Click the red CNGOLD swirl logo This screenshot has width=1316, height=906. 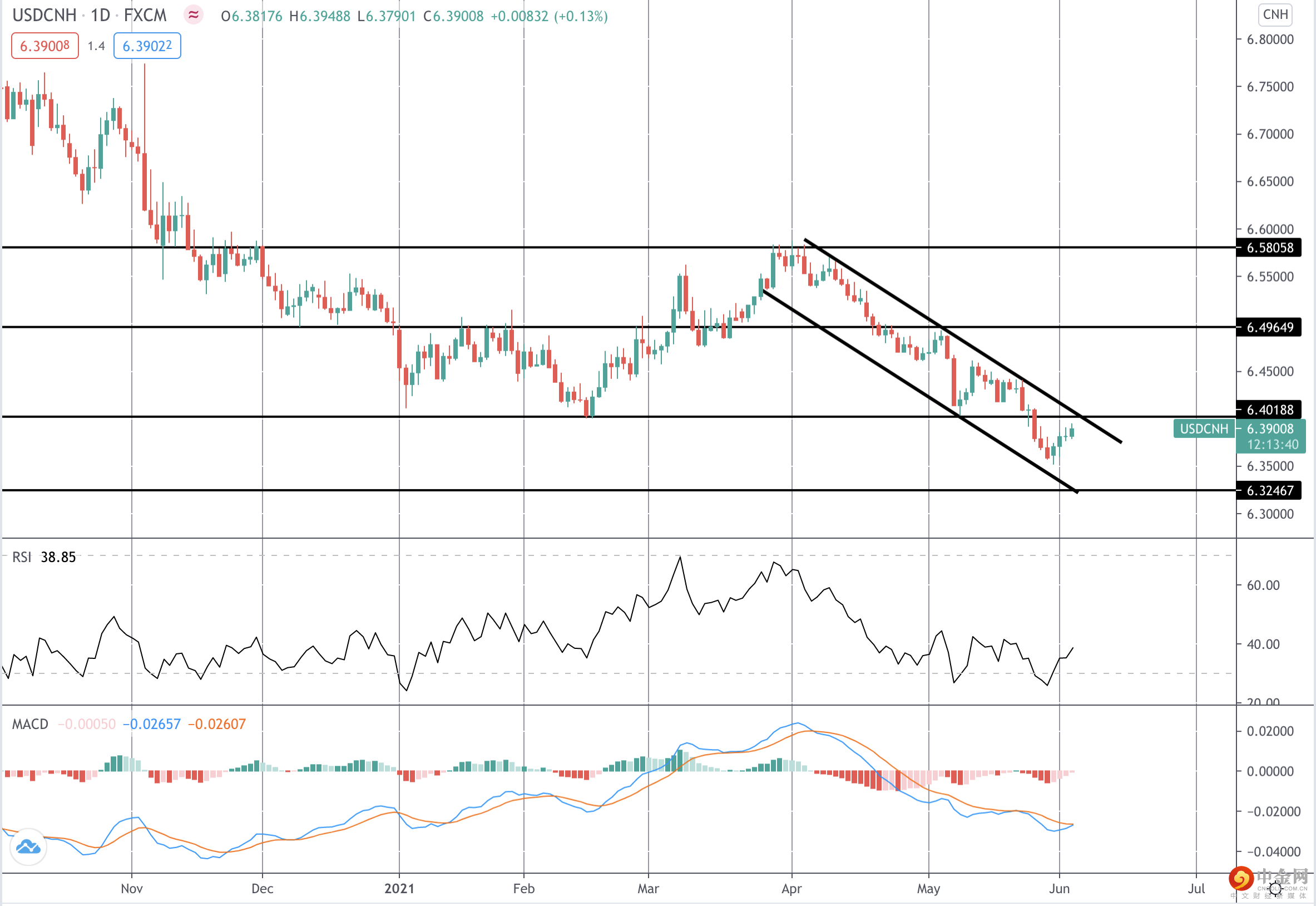1240,879
